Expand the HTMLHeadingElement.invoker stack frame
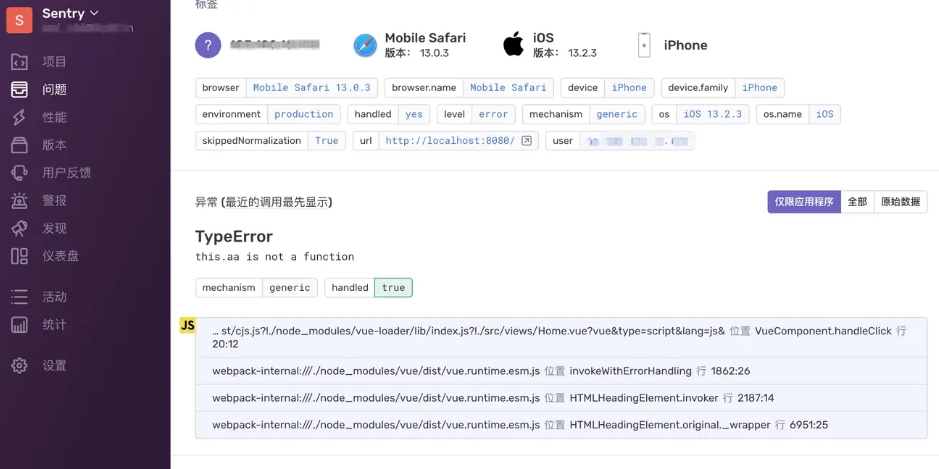The height and width of the screenshot is (469, 939). pyautogui.click(x=561, y=398)
